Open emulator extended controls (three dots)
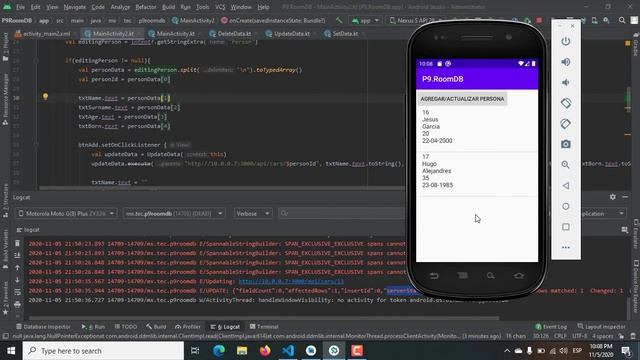This screenshot has height=360, width=640. (x=566, y=247)
